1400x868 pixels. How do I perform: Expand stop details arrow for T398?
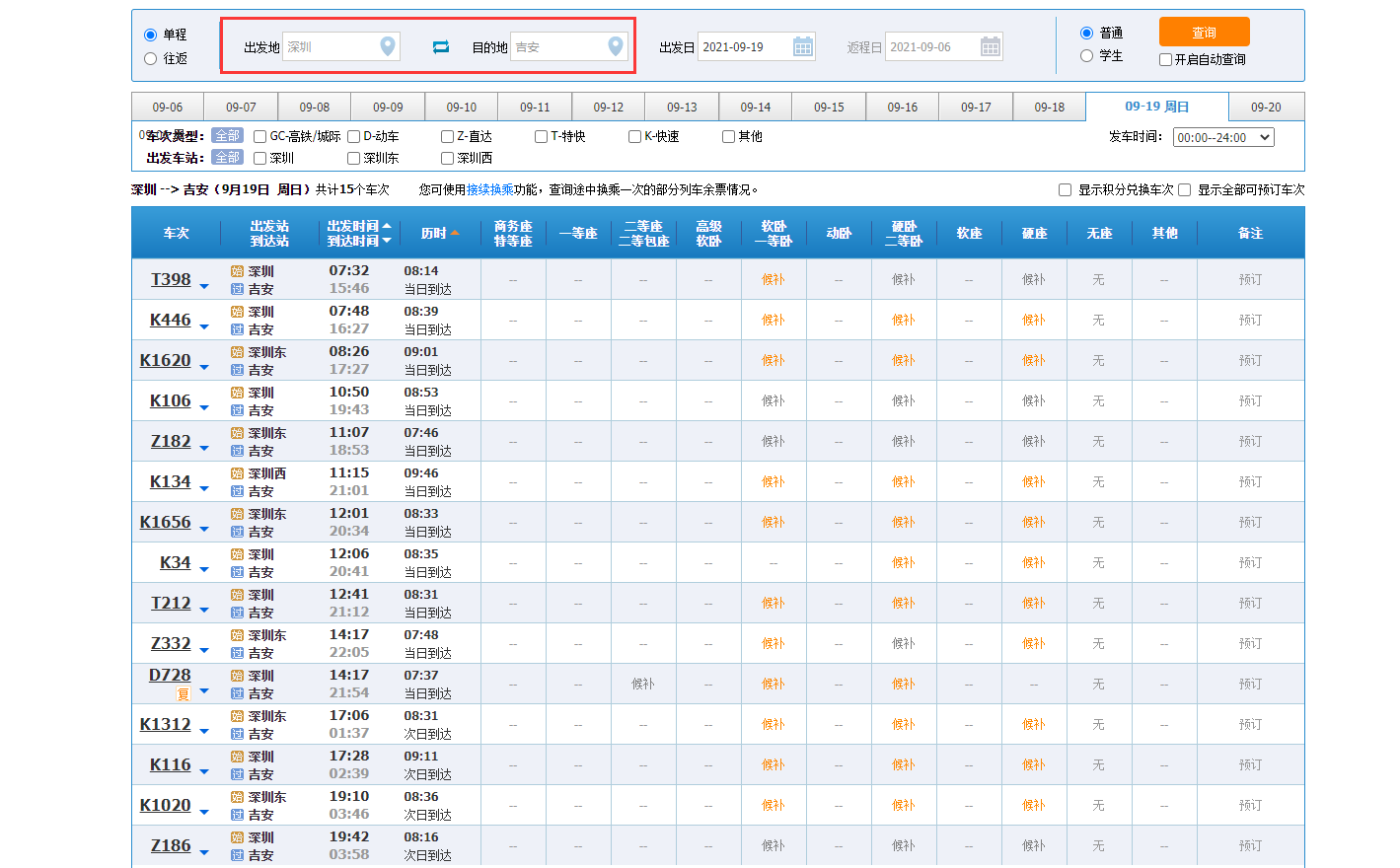click(x=204, y=287)
